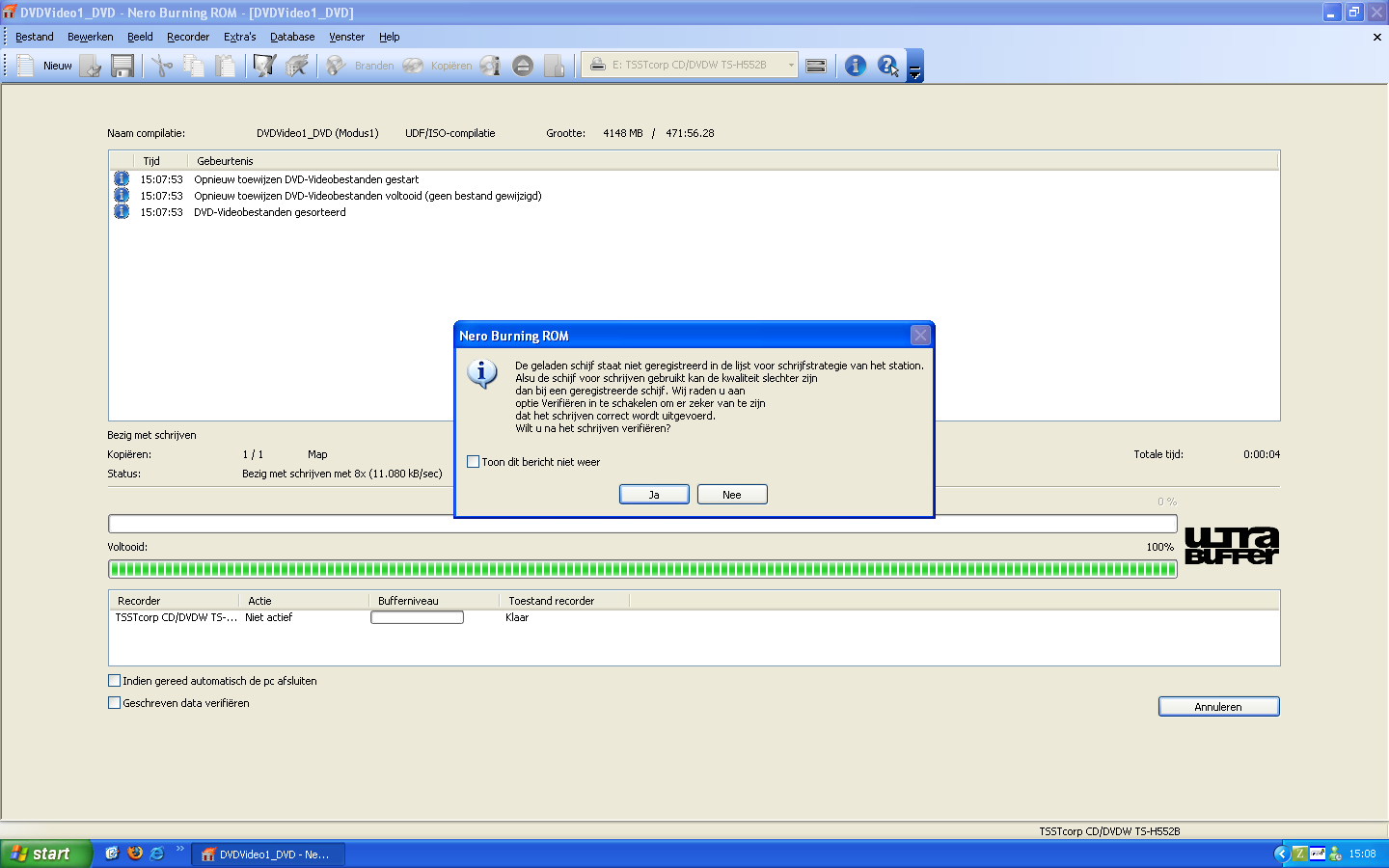1389x868 pixels.
Task: Open the recorder drive selection dropdown
Action: (791, 66)
